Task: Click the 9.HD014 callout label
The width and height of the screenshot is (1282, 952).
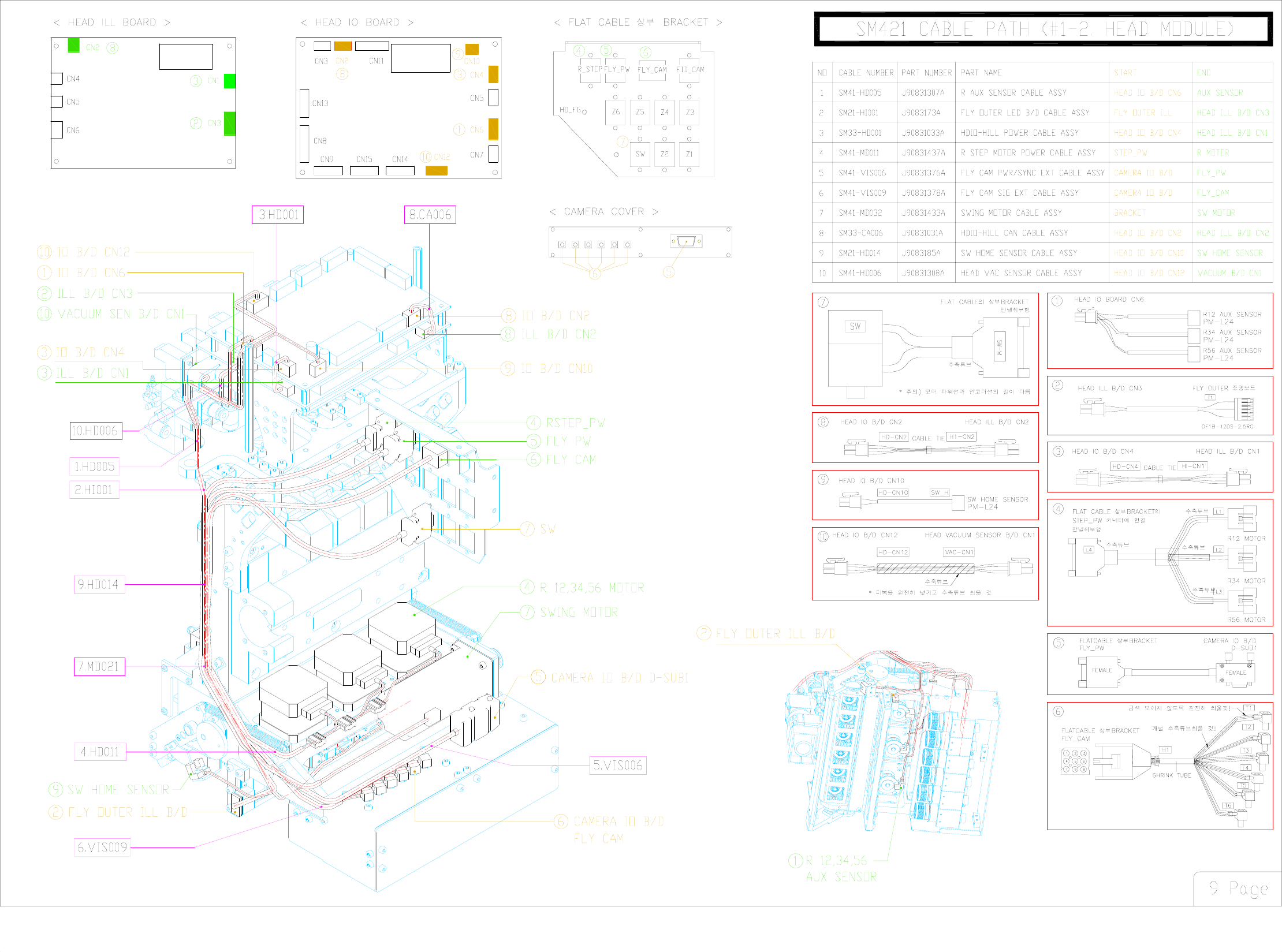Action: coord(99,585)
